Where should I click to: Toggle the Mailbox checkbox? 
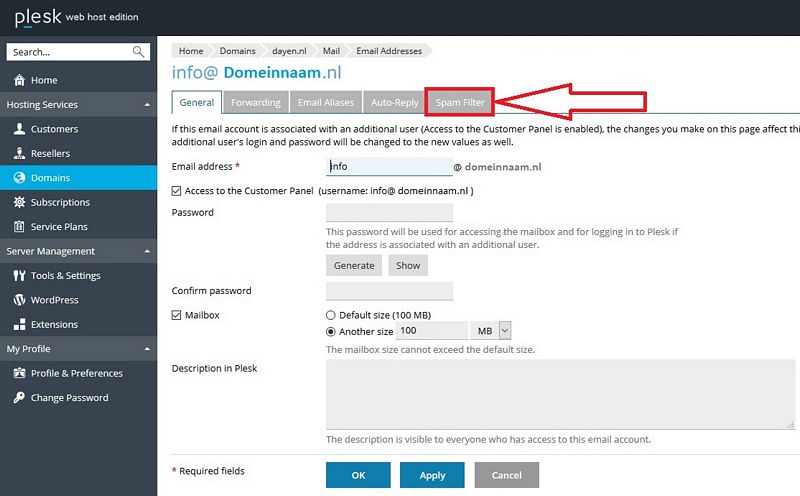click(x=177, y=315)
